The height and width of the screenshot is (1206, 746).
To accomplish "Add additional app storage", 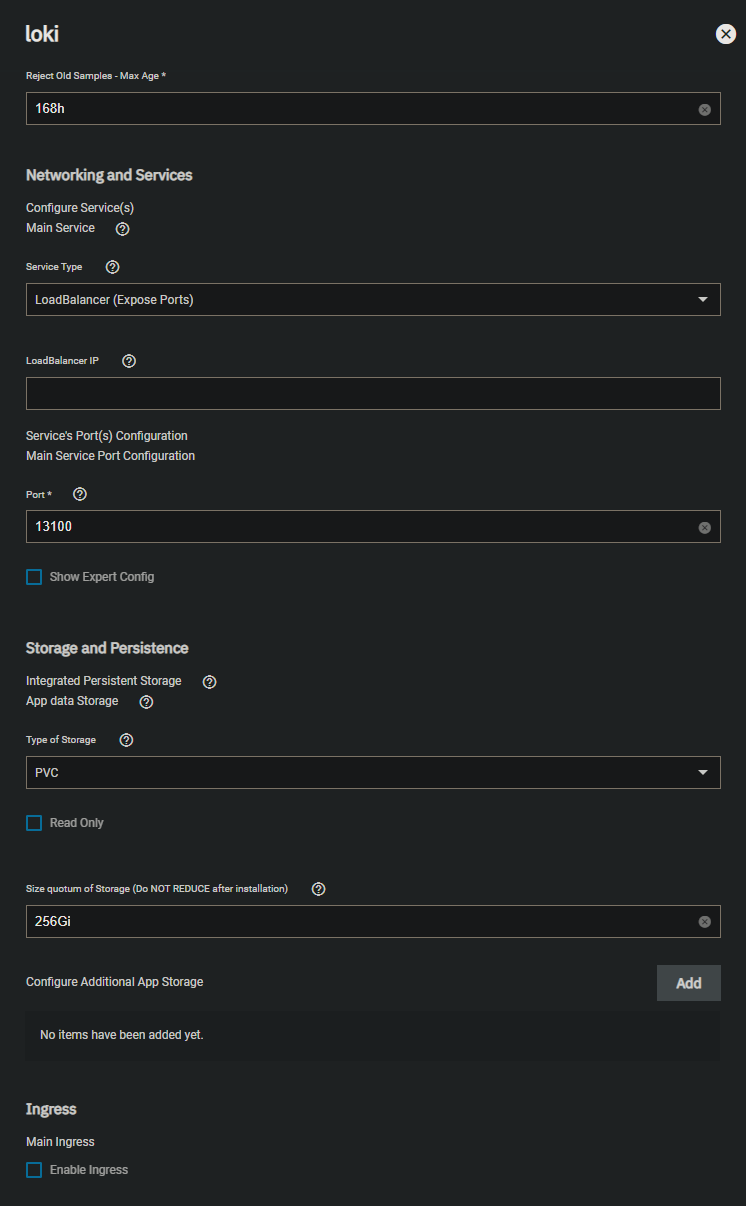I will pos(689,983).
